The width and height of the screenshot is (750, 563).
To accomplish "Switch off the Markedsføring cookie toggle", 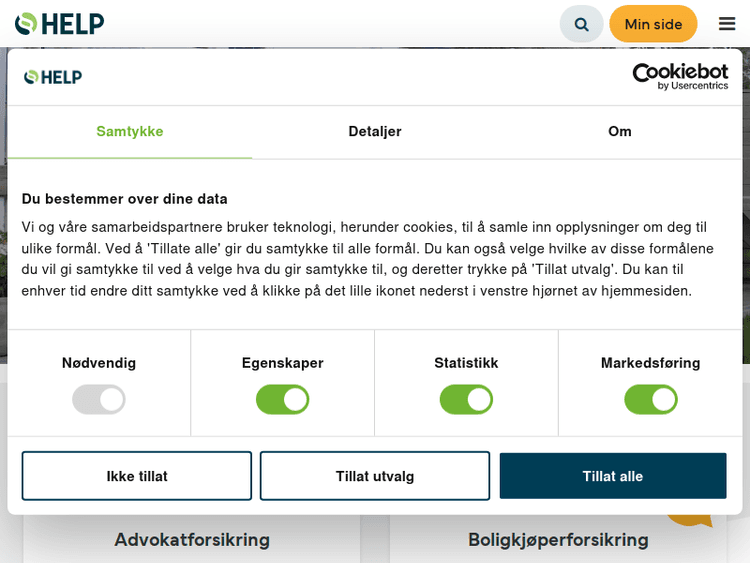I will (x=651, y=400).
